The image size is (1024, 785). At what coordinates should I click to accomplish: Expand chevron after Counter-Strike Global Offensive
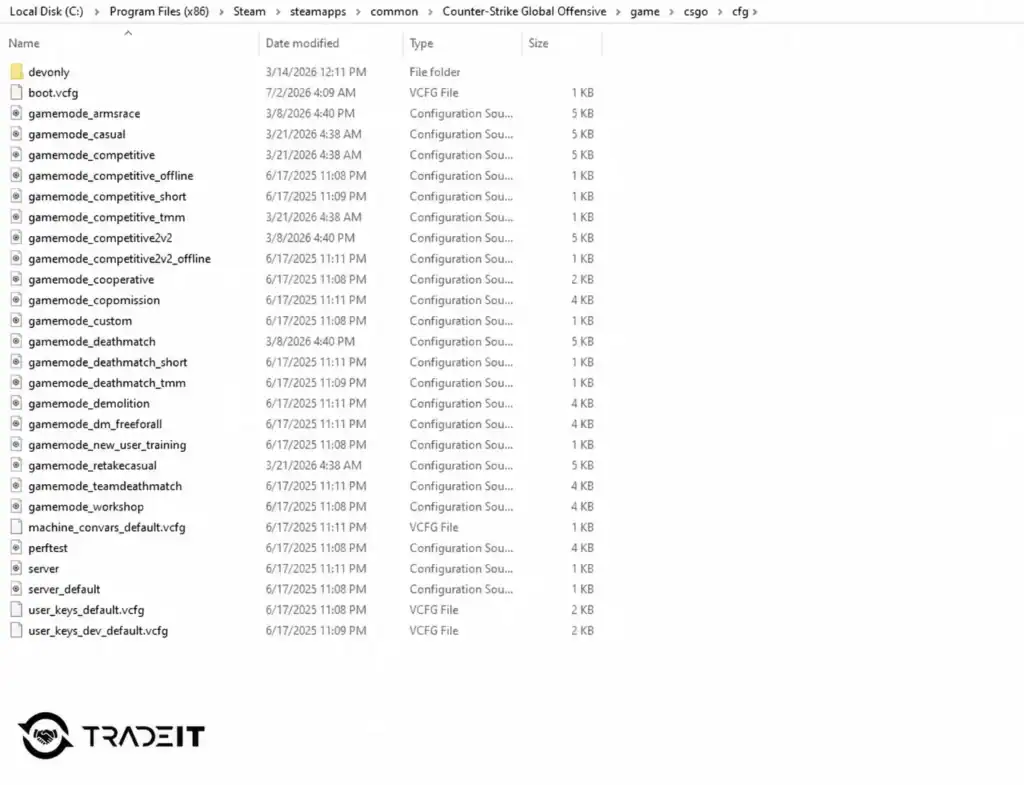pos(618,12)
